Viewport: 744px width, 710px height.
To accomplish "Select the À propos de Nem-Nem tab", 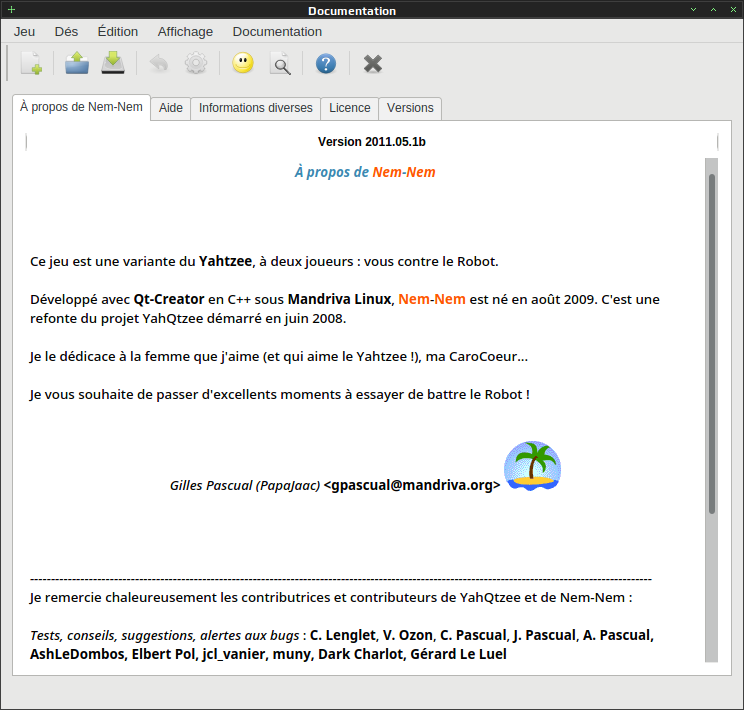I will (81, 107).
